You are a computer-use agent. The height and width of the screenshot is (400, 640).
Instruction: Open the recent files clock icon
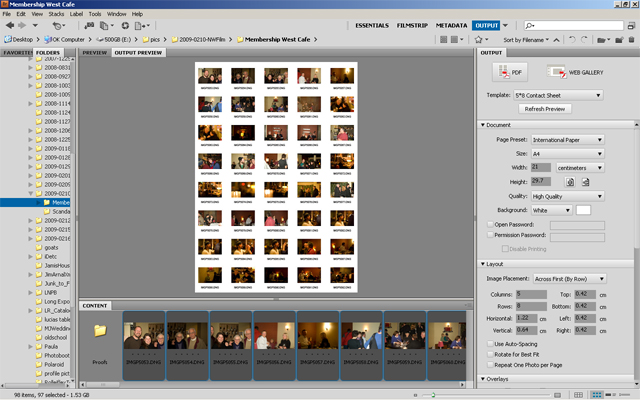[x=57, y=25]
